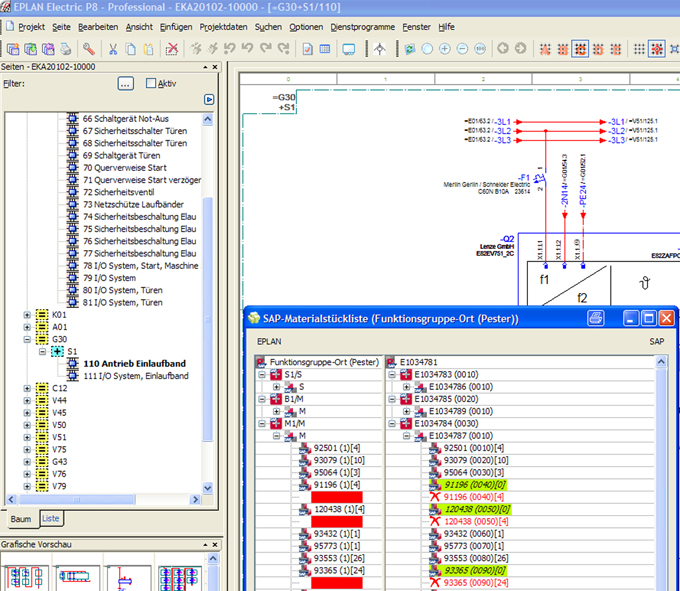Expand the K01 tree node
The width and height of the screenshot is (680, 591).
pyautogui.click(x=27, y=315)
